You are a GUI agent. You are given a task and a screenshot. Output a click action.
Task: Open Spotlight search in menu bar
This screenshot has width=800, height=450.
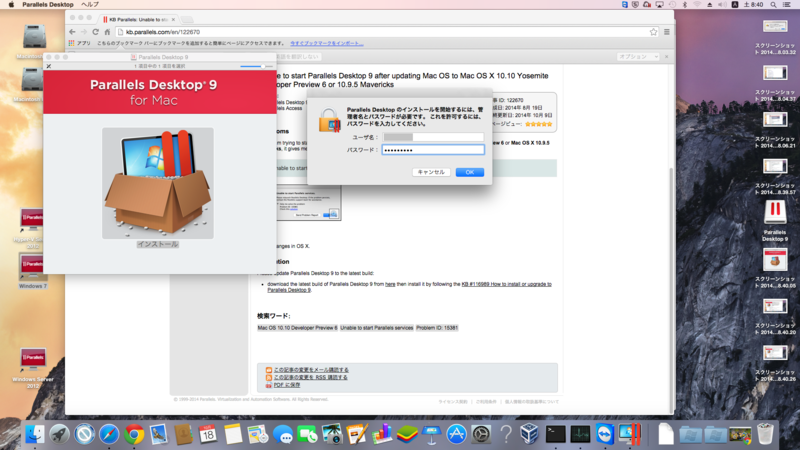click(773, 5)
